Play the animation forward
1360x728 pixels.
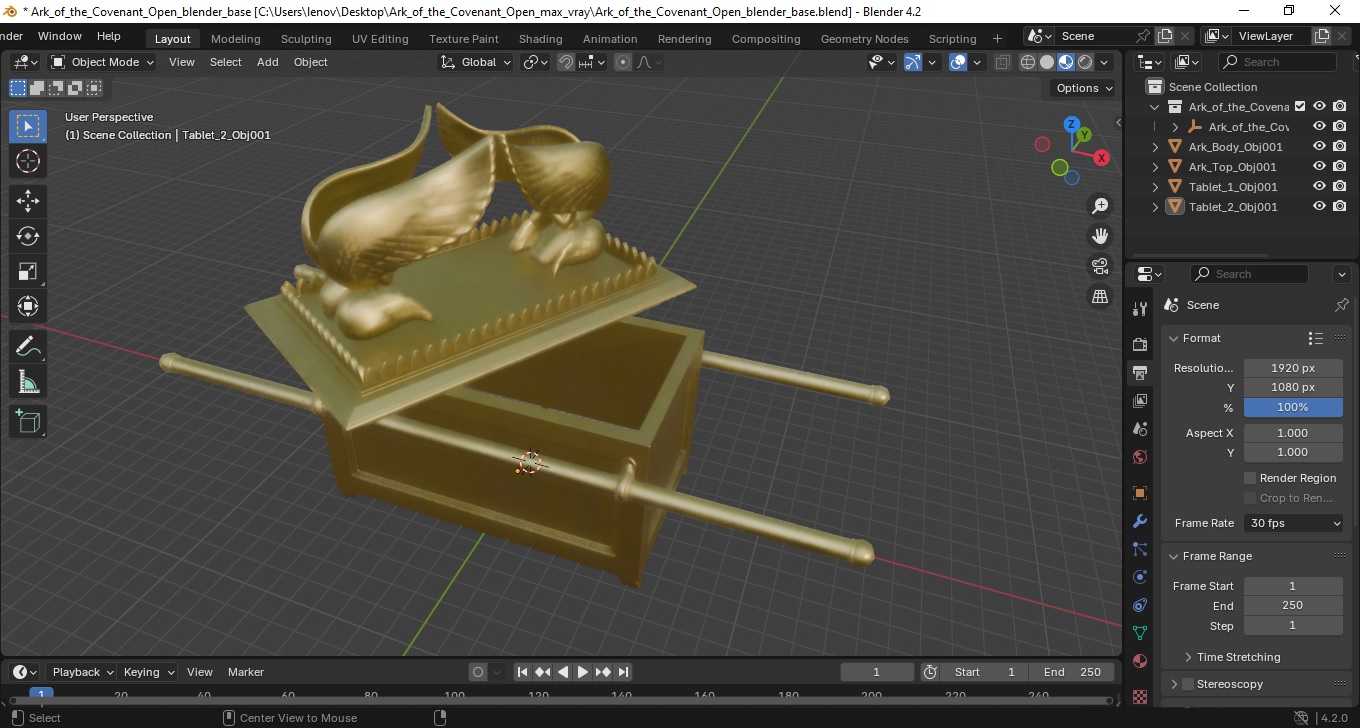click(x=583, y=672)
